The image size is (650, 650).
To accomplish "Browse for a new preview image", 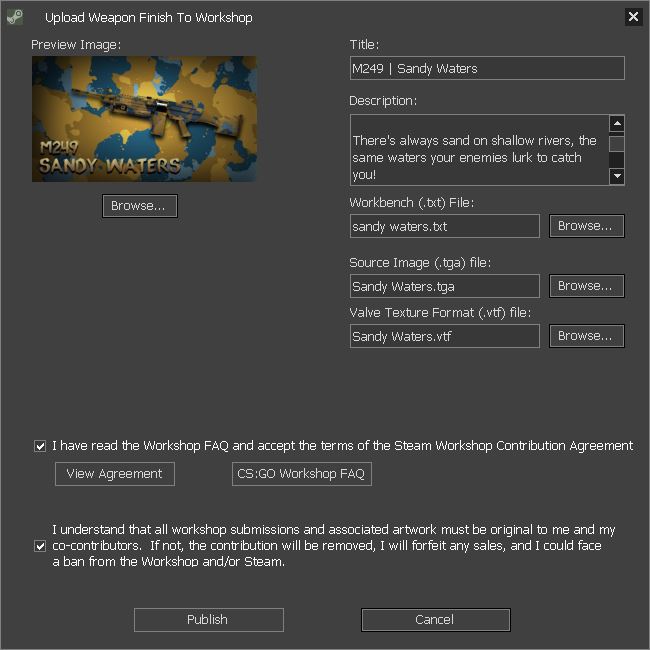I will click(140, 206).
